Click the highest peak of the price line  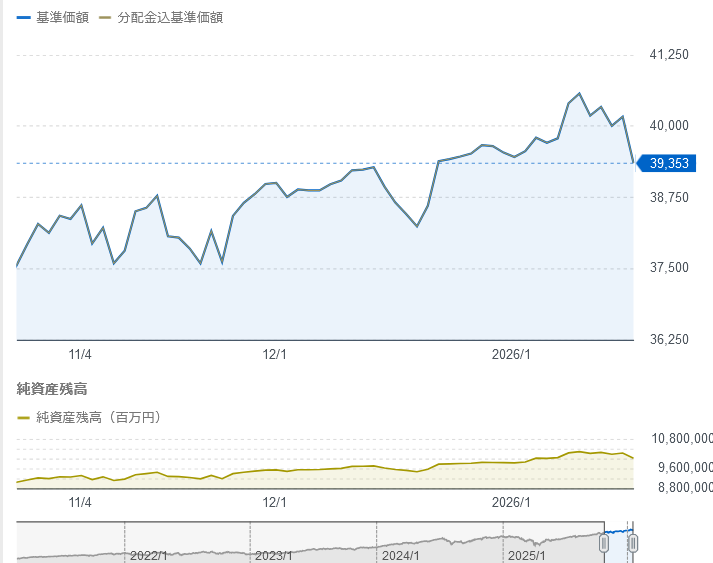579,94
